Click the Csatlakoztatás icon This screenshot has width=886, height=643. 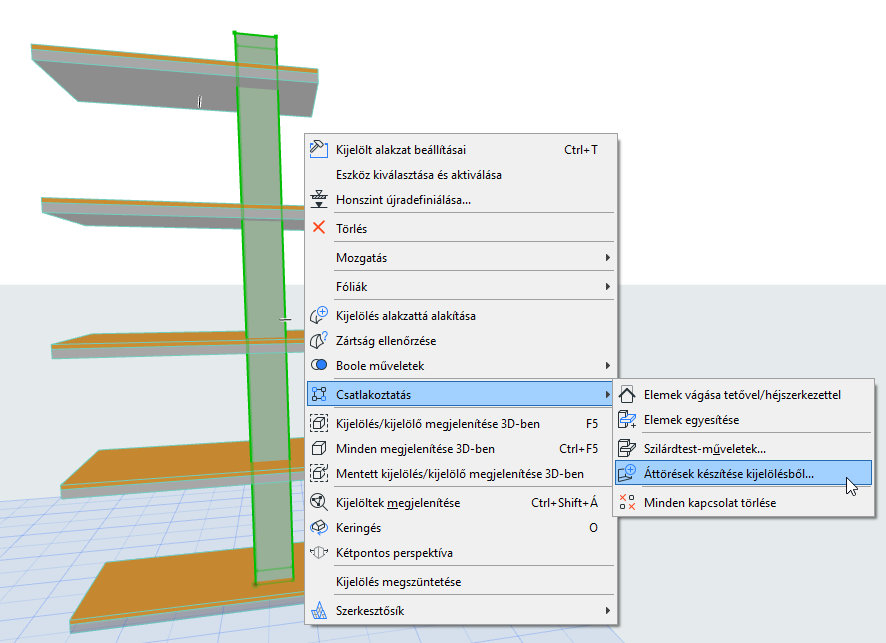319,394
